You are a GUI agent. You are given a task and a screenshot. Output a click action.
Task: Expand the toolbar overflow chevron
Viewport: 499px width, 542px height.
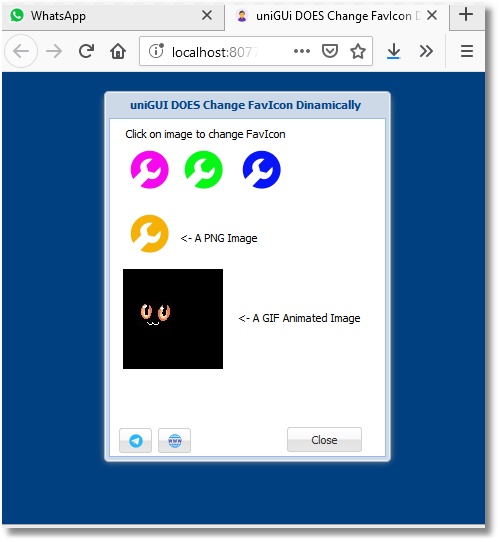tap(426, 52)
